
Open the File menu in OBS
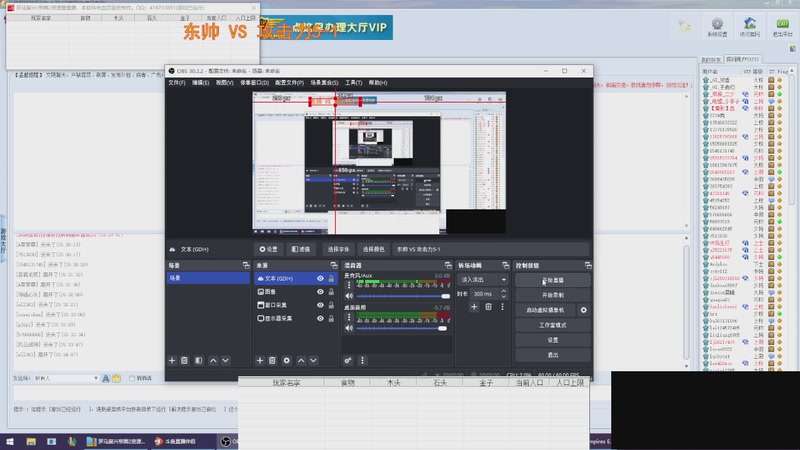177,83
